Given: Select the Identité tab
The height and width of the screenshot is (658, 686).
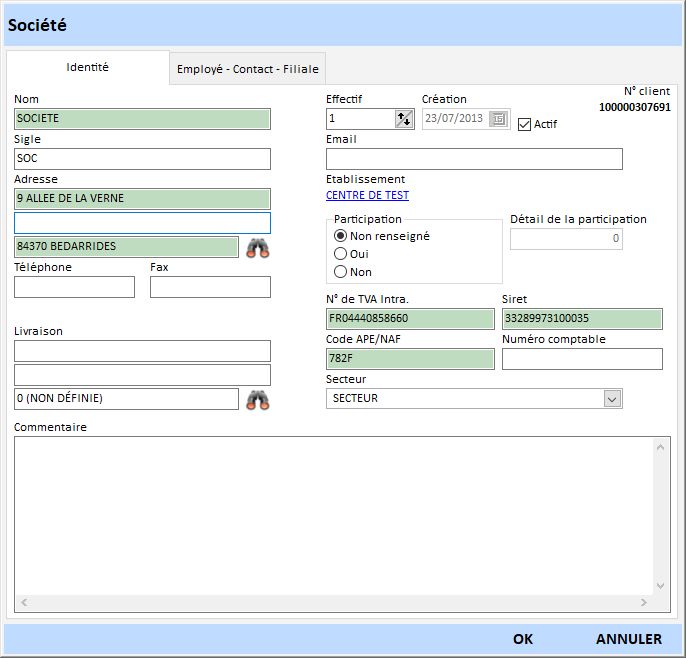Looking at the screenshot, I should [x=88, y=68].
